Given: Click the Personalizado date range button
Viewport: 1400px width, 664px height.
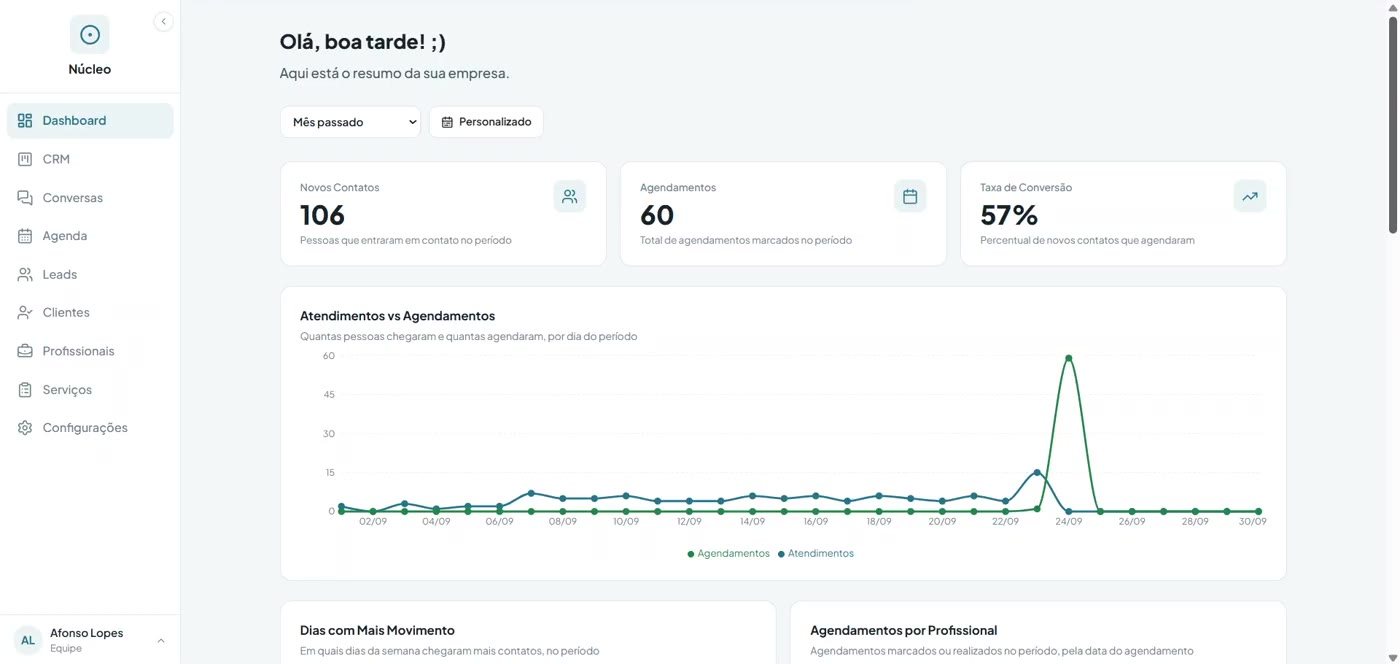Looking at the screenshot, I should coord(486,122).
